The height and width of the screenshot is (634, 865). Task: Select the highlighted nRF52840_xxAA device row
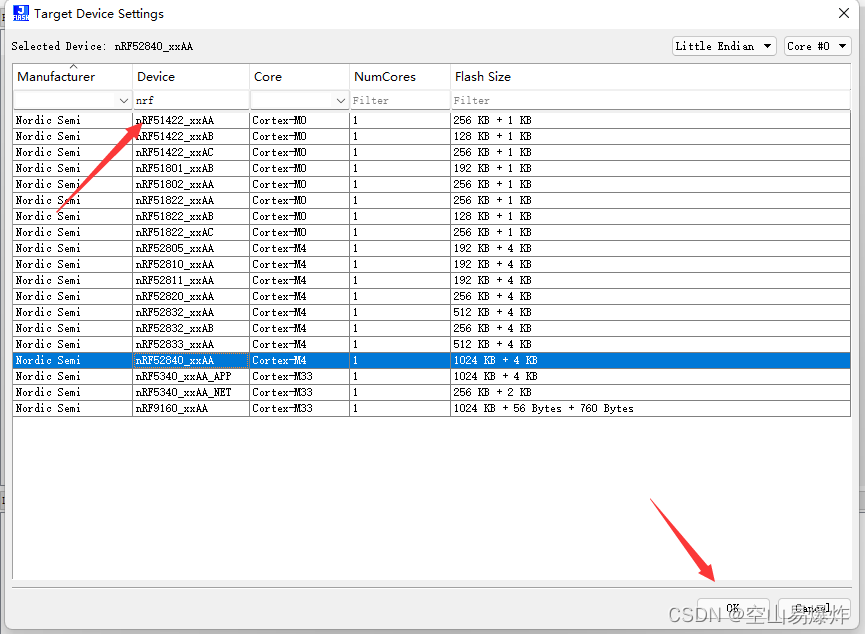click(x=431, y=360)
